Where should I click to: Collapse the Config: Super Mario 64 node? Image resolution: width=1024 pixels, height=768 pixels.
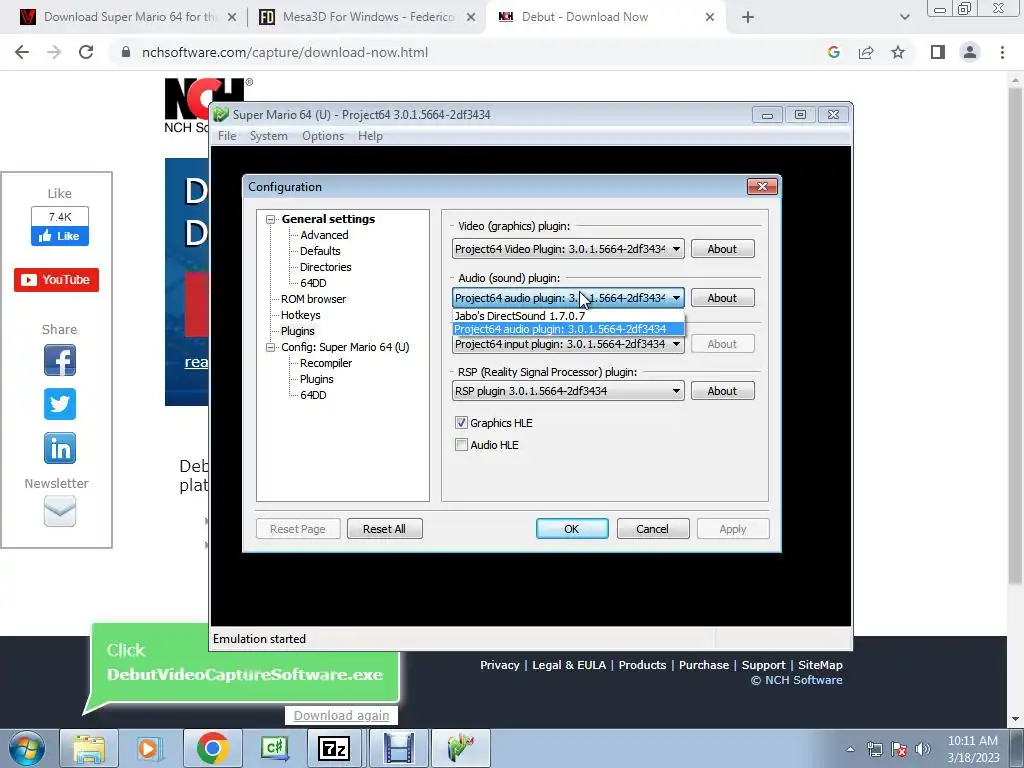[x=270, y=347]
